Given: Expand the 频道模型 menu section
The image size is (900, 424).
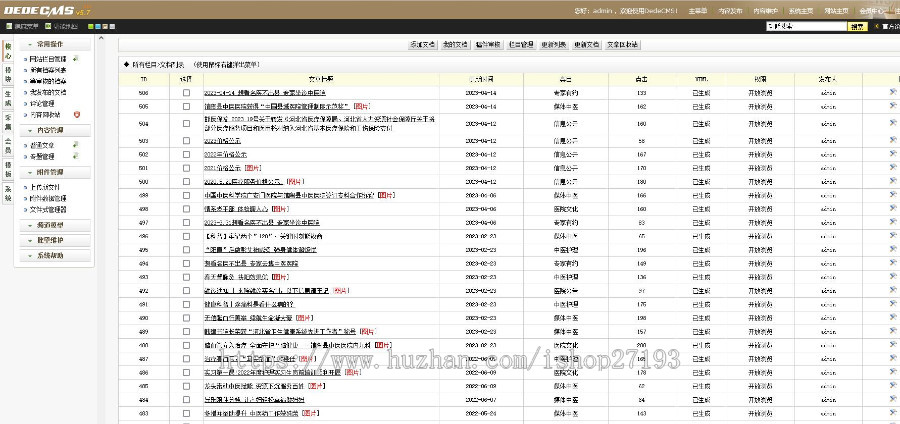Looking at the screenshot, I should tap(55, 225).
